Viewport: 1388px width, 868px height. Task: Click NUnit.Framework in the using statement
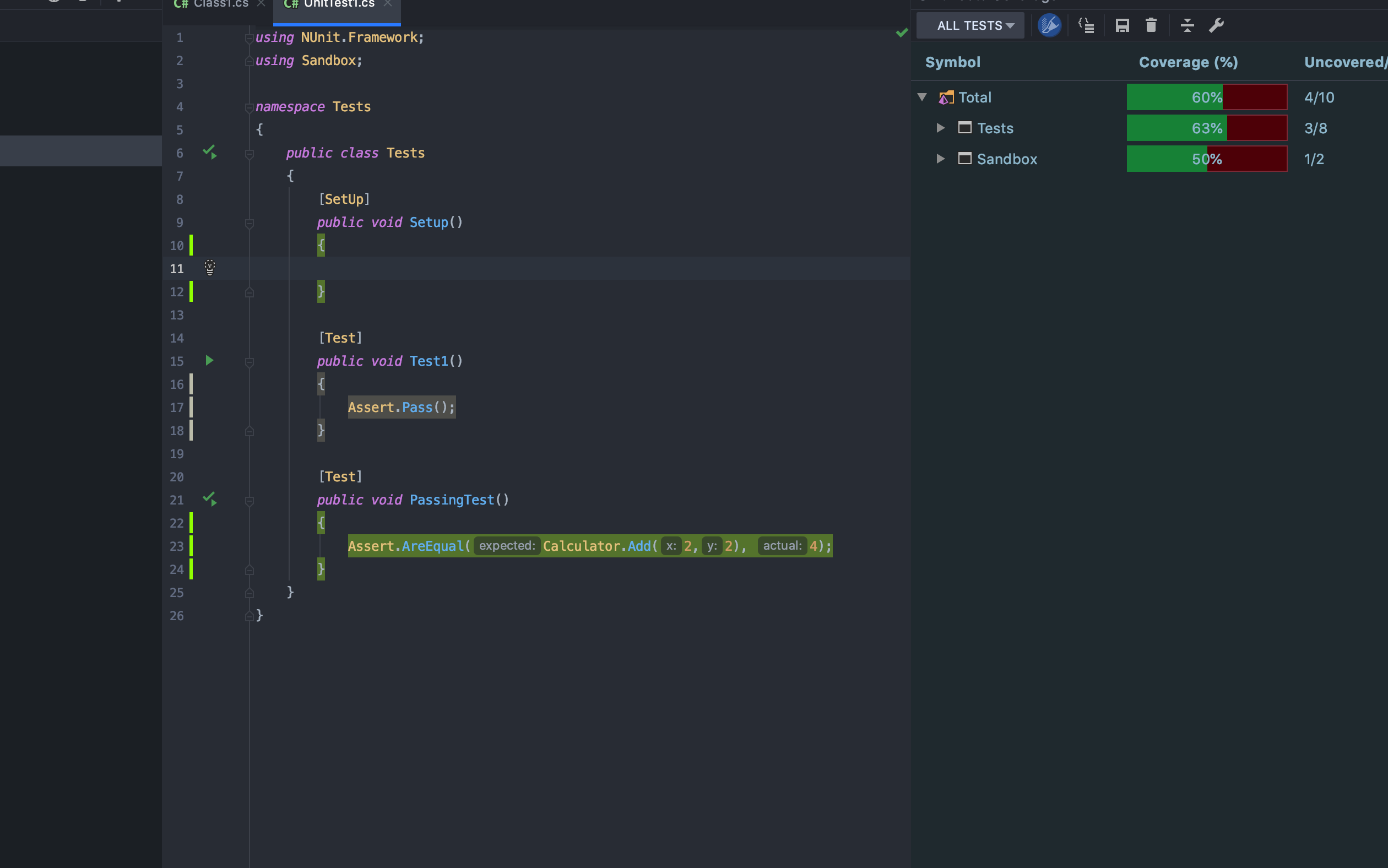point(359,37)
